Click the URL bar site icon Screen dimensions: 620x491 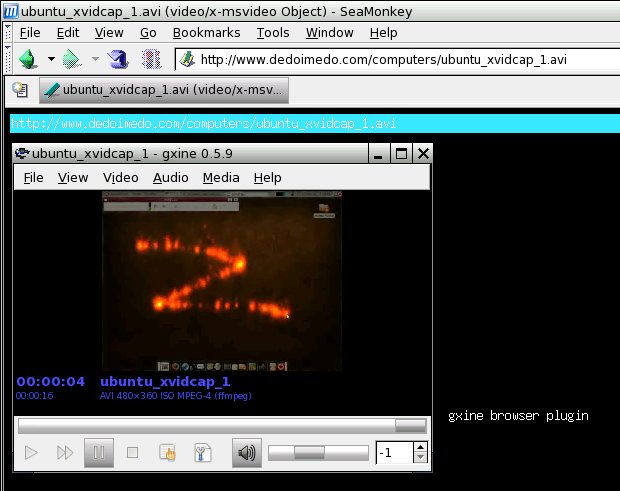click(187, 59)
